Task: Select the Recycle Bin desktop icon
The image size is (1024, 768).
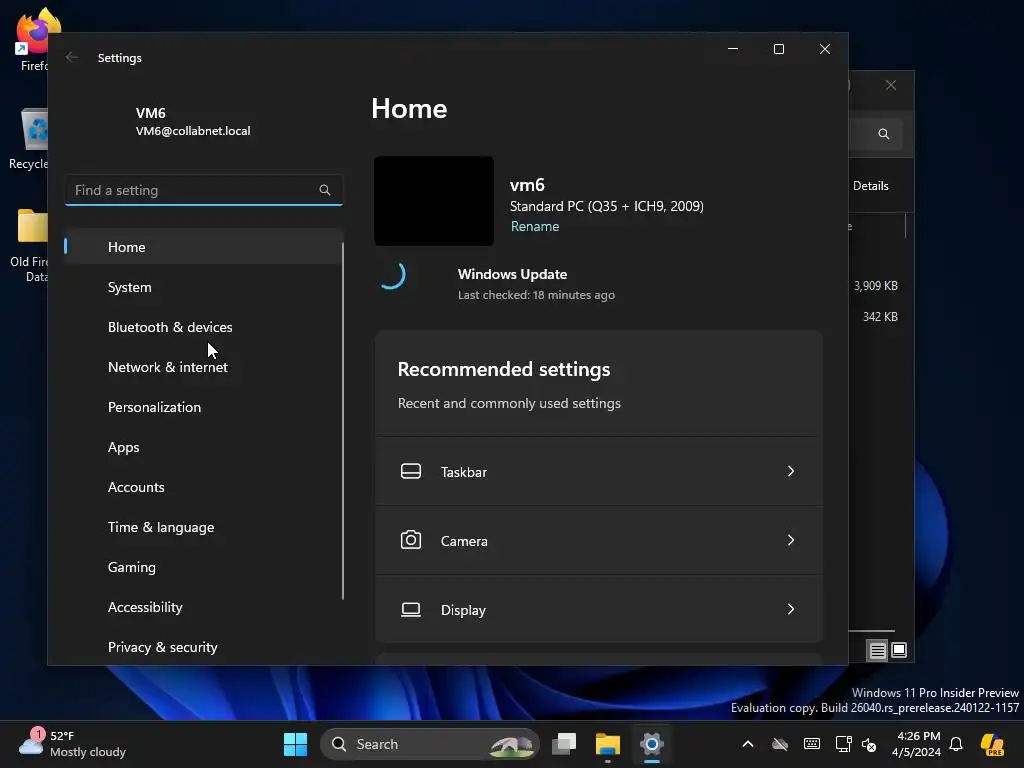Action: click(28, 138)
